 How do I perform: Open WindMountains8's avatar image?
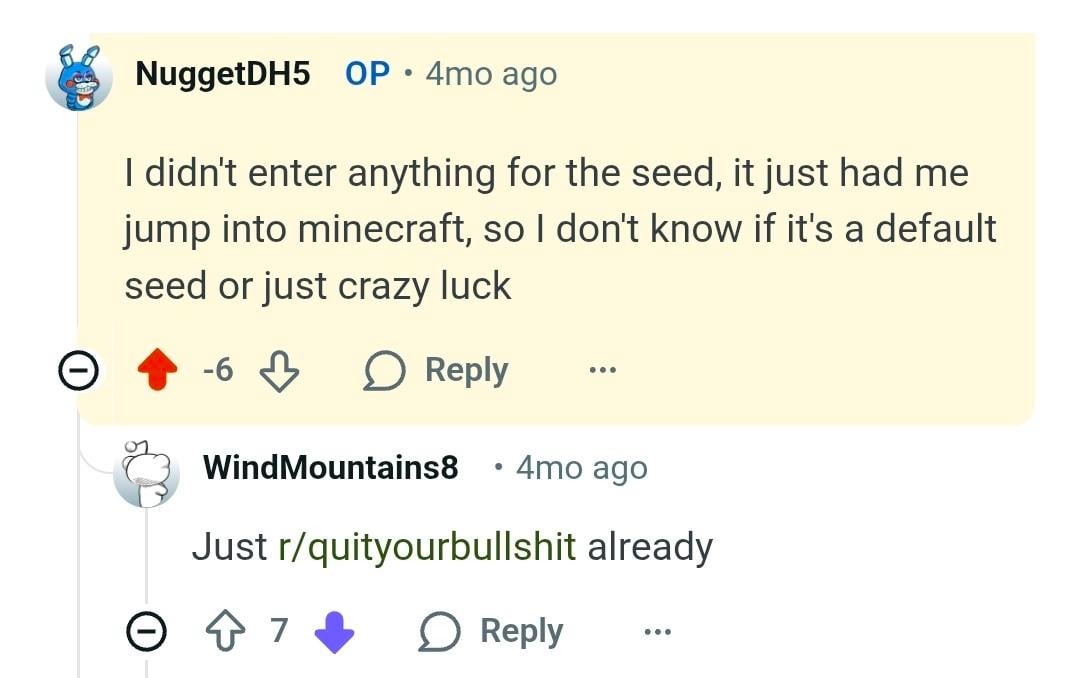pyautogui.click(x=146, y=471)
